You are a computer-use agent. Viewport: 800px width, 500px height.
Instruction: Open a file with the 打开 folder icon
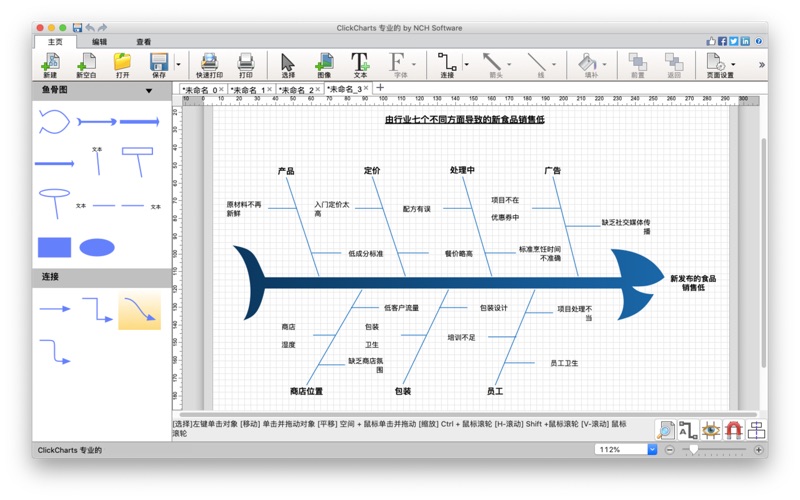(x=122, y=65)
